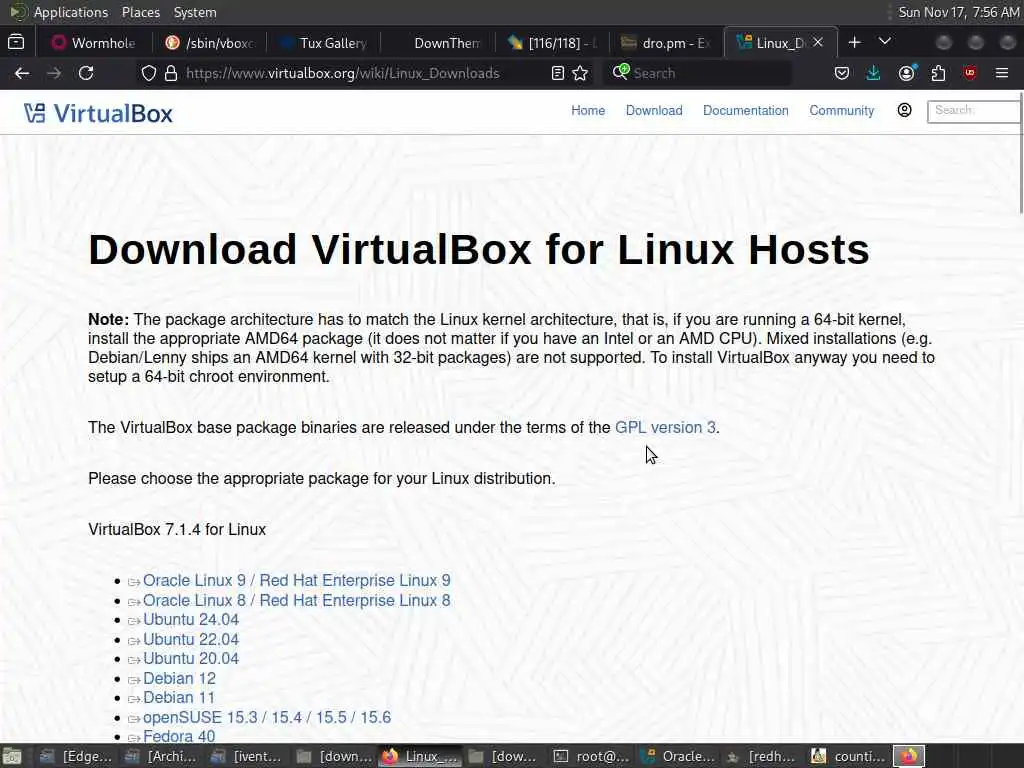Click the VirtualBox logo
This screenshot has width=1024, height=768.
(x=98, y=114)
